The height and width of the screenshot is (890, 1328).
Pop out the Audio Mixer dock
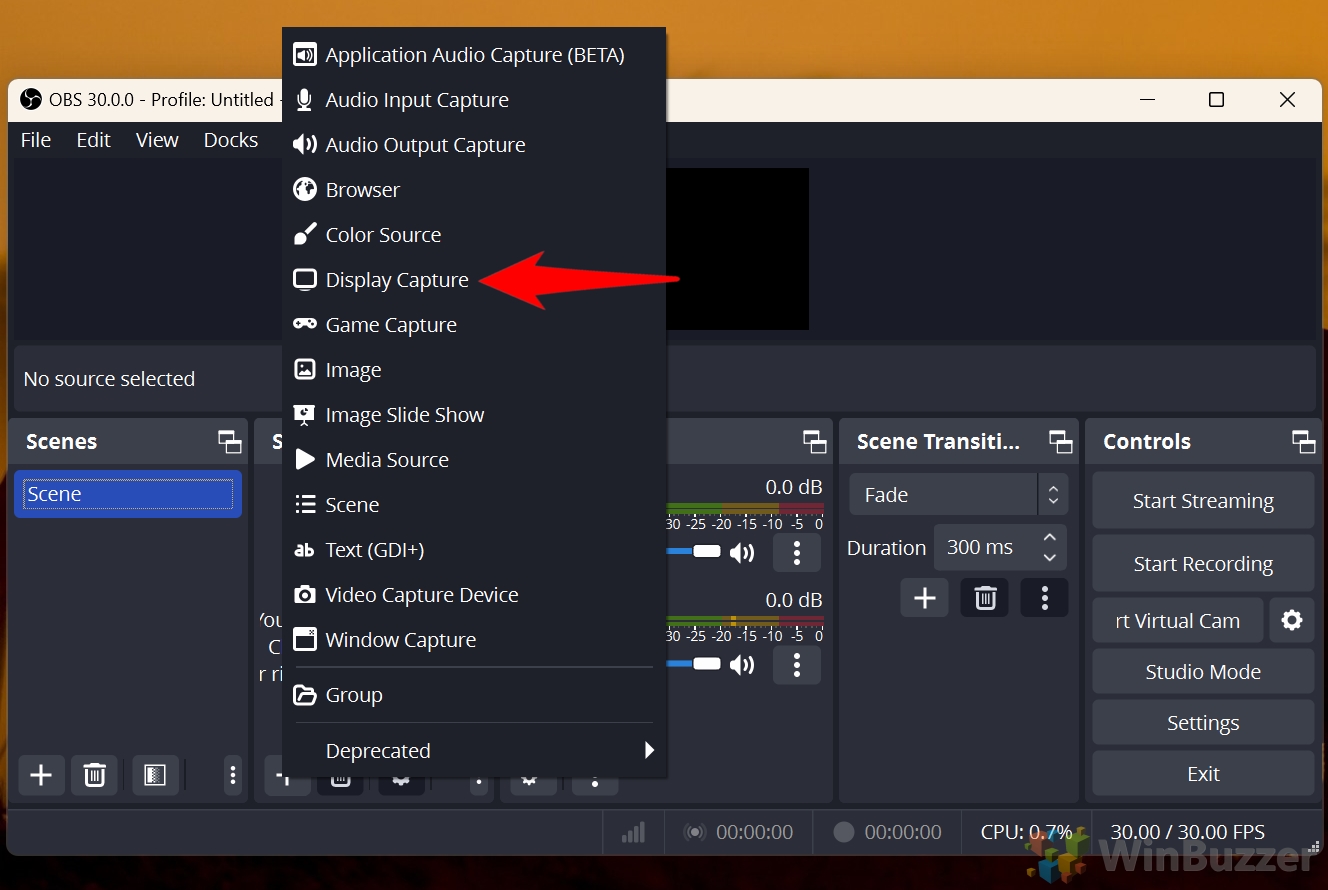click(x=815, y=442)
